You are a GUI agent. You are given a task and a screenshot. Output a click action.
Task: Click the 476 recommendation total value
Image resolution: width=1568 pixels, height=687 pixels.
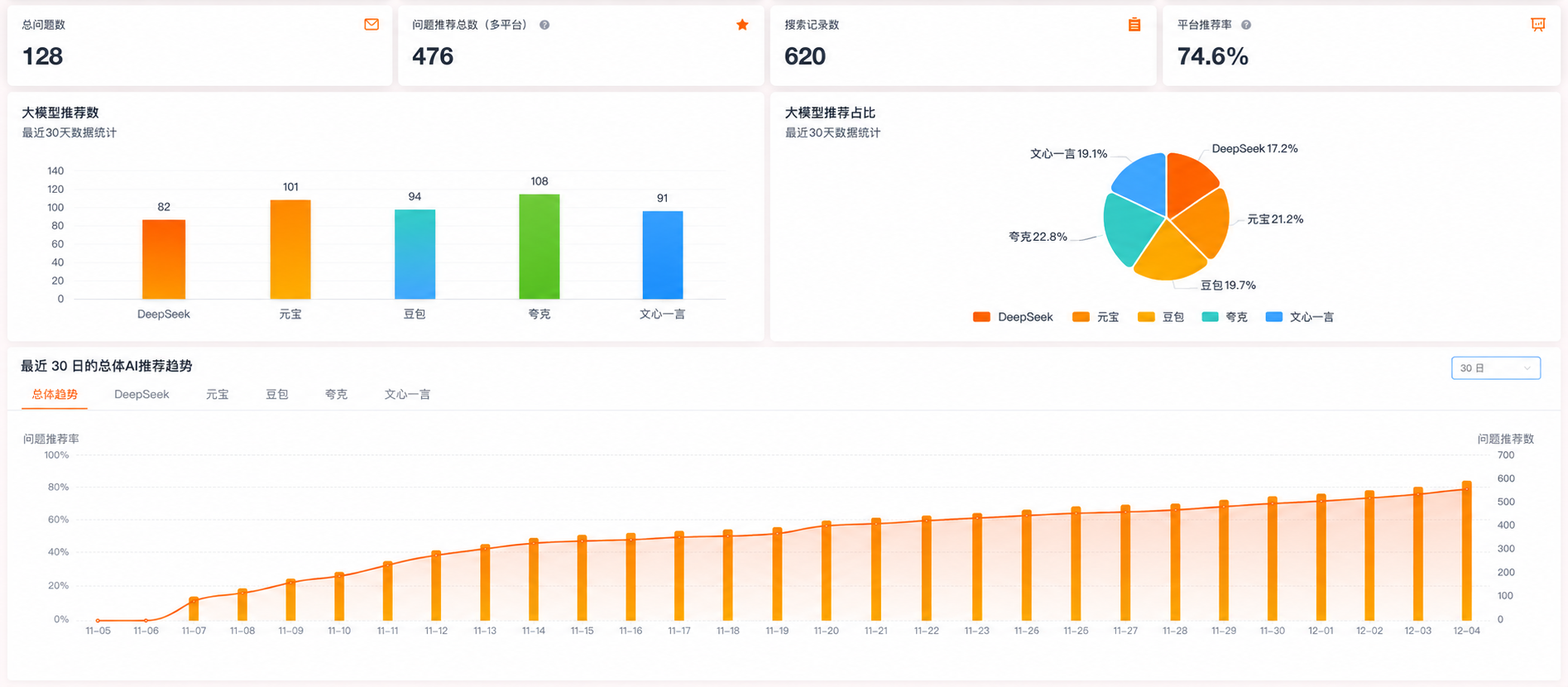(x=433, y=56)
